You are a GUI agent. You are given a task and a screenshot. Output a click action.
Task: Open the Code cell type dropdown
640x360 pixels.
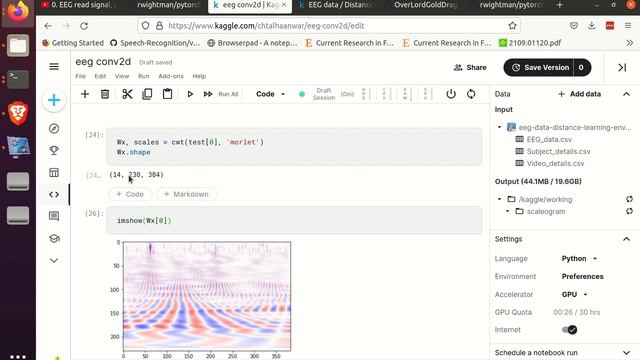270,94
